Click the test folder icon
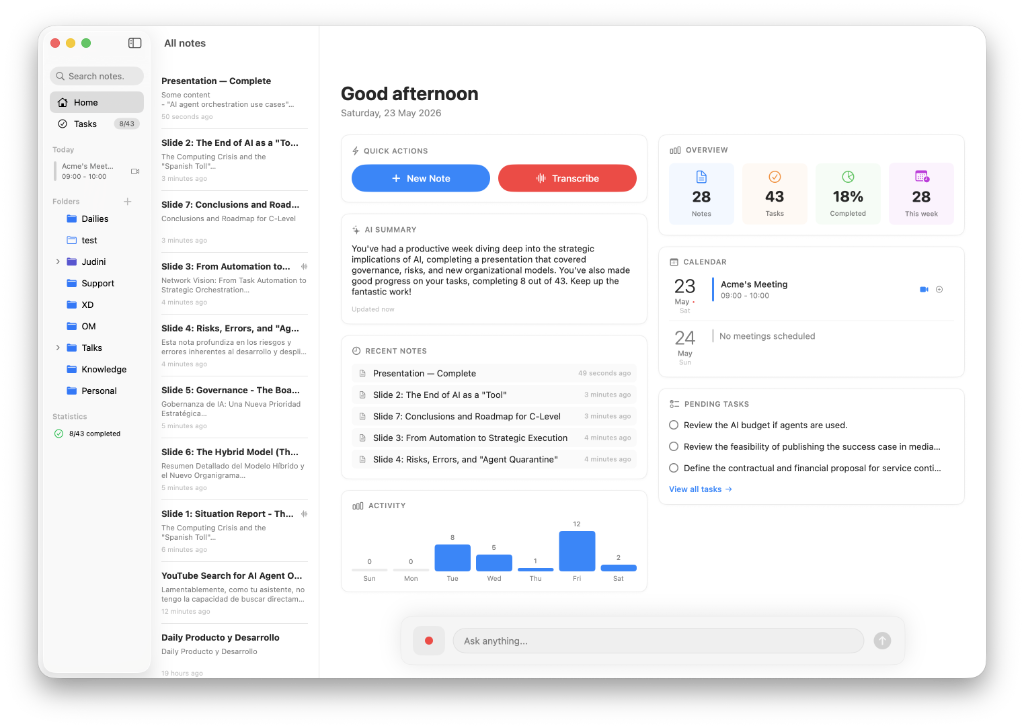 [x=72, y=240]
